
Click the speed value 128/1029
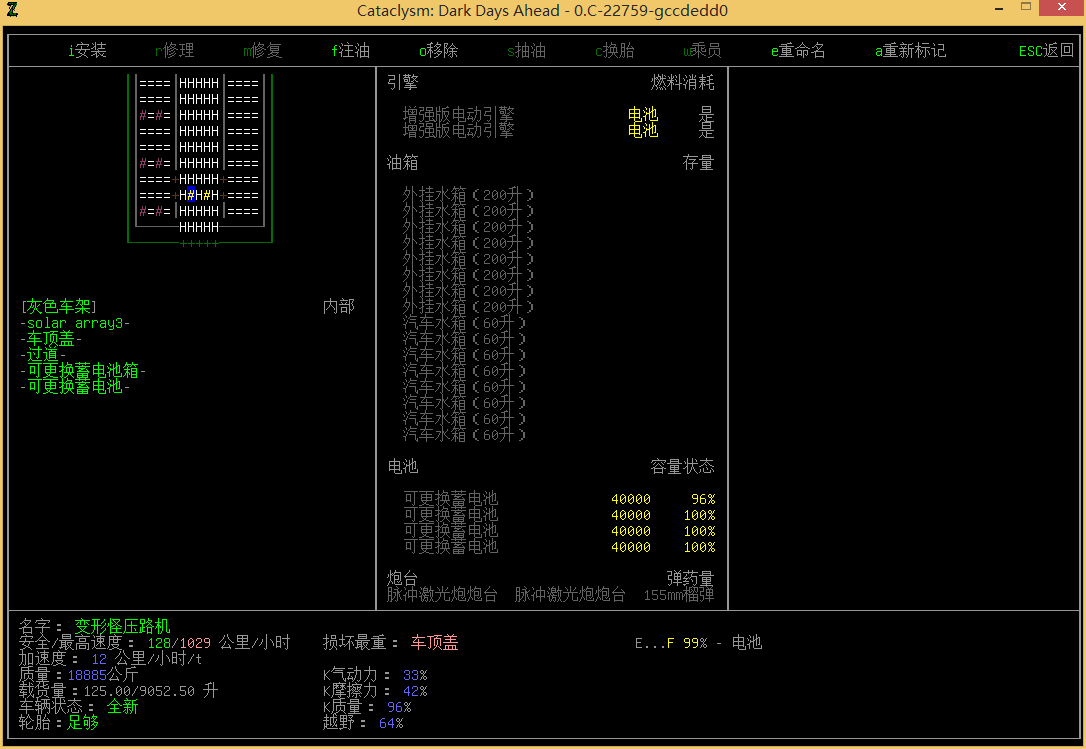[179, 642]
